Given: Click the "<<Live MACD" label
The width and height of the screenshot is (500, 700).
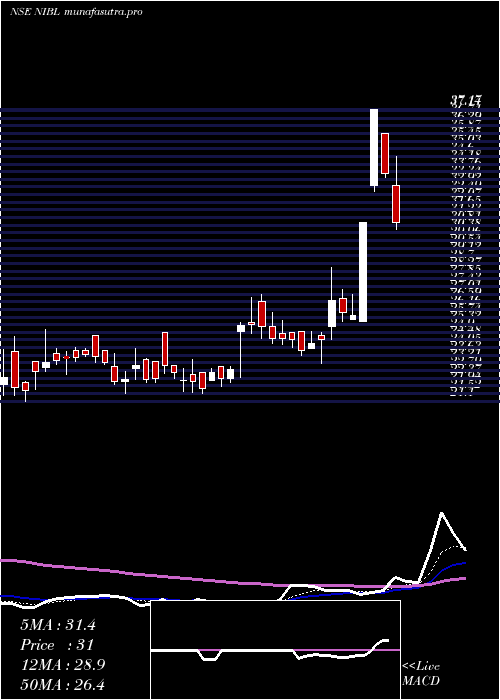Looking at the screenshot, I should tap(421, 673).
